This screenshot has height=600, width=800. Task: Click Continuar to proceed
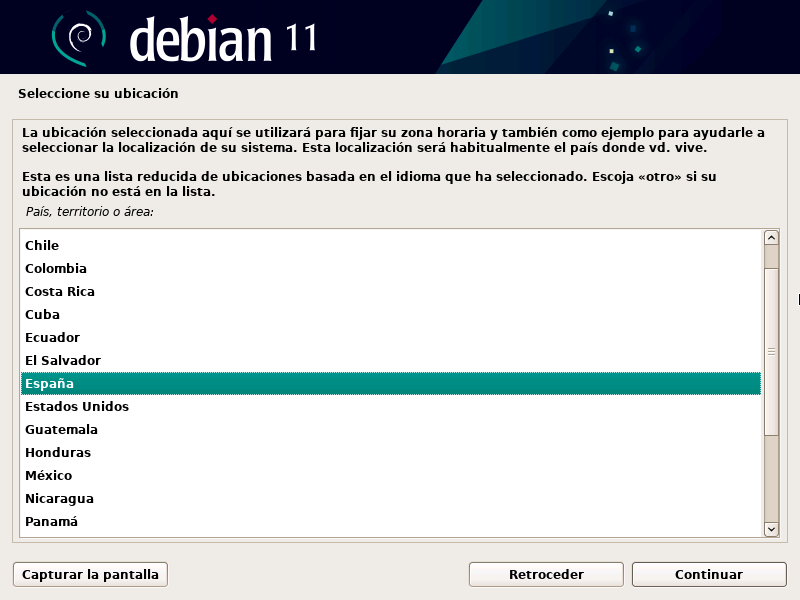coord(709,575)
